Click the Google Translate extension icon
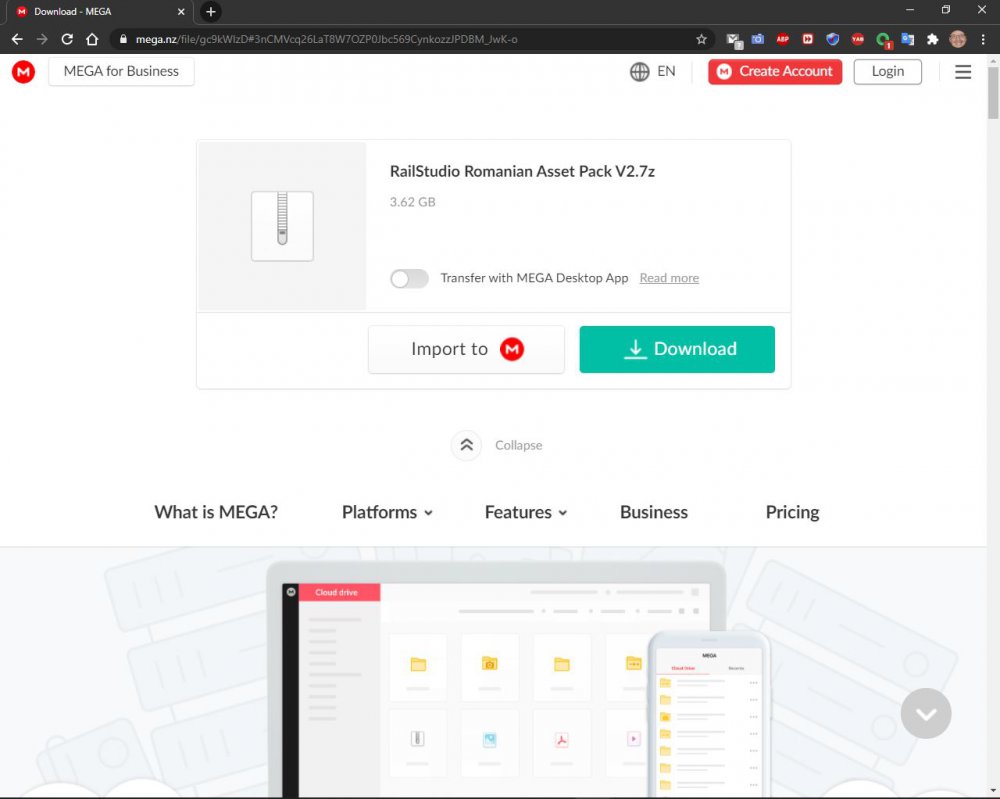 pos(908,39)
